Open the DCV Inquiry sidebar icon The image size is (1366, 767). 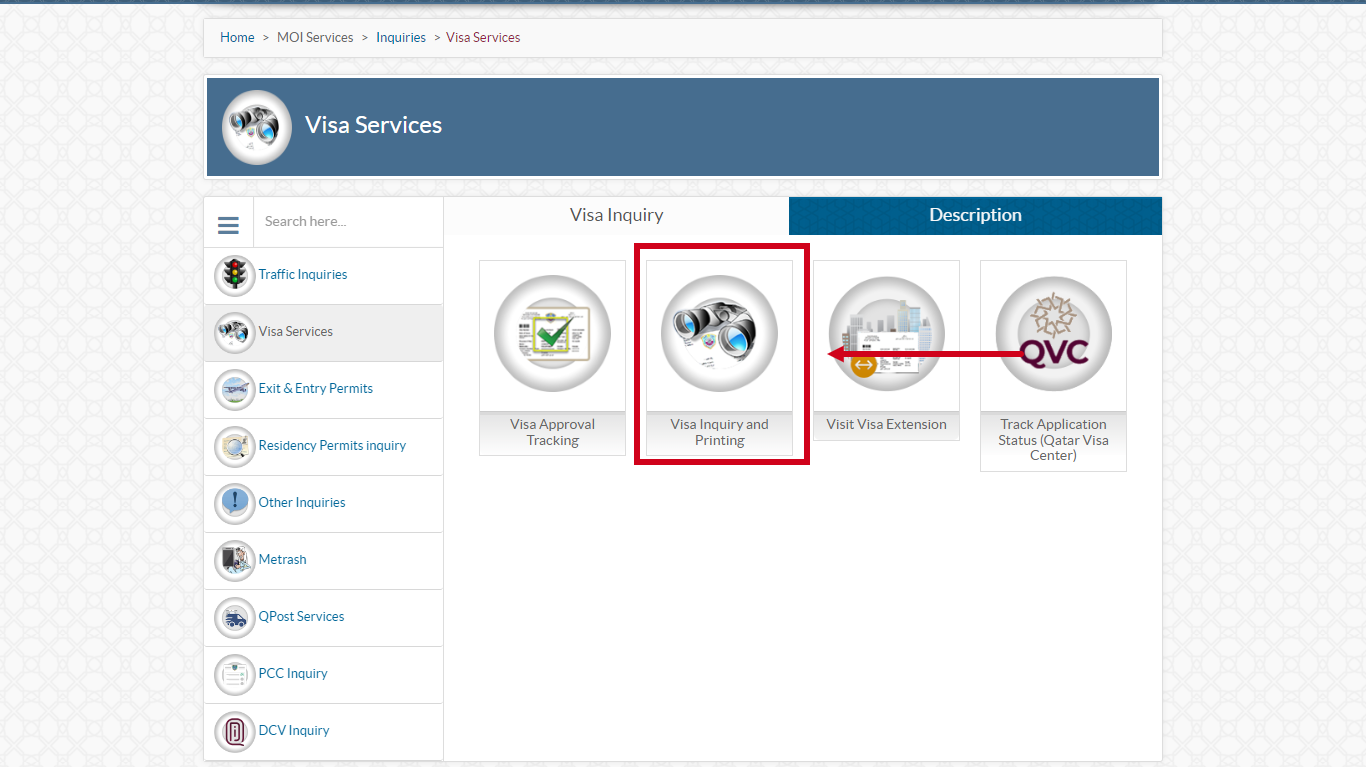235,731
